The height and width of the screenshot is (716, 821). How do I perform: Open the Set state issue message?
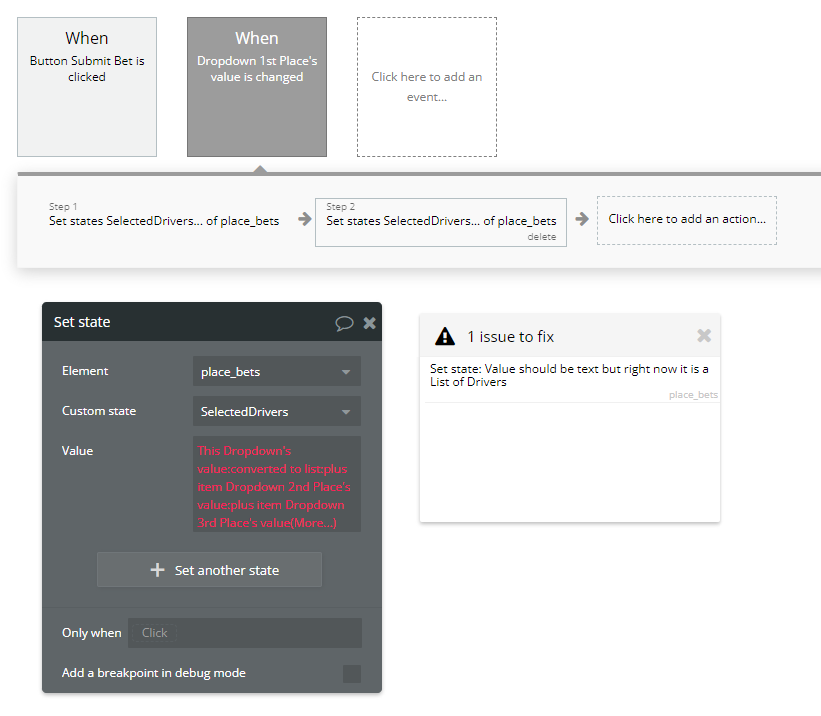click(569, 376)
